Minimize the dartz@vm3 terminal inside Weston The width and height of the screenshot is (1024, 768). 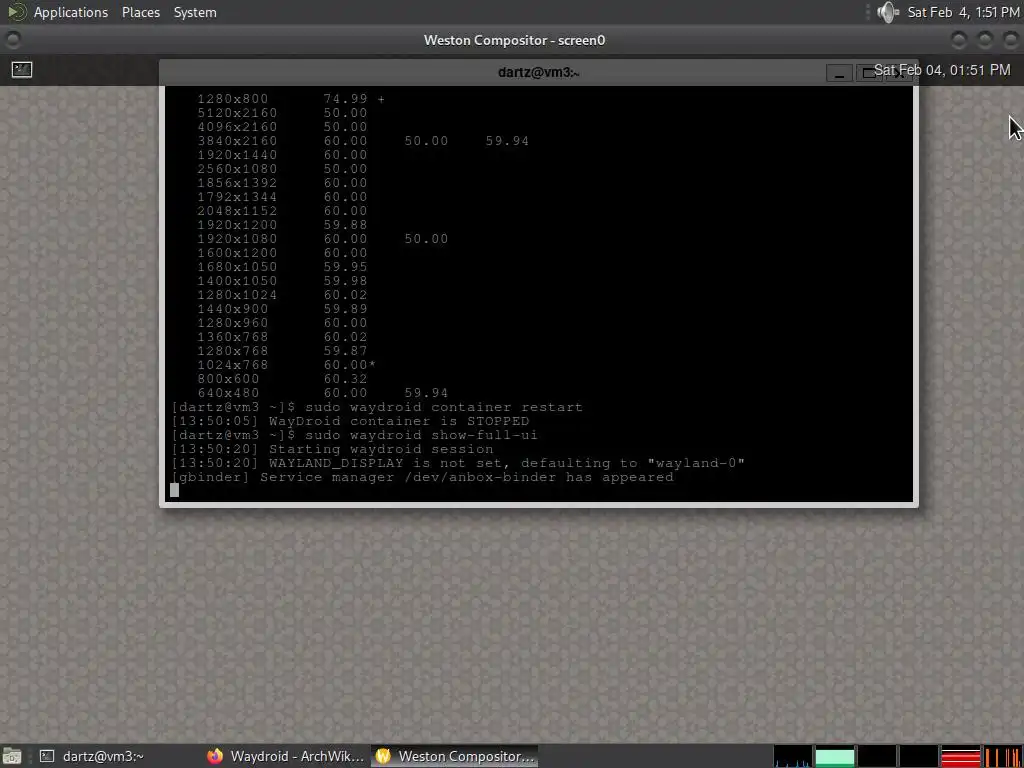coord(839,73)
